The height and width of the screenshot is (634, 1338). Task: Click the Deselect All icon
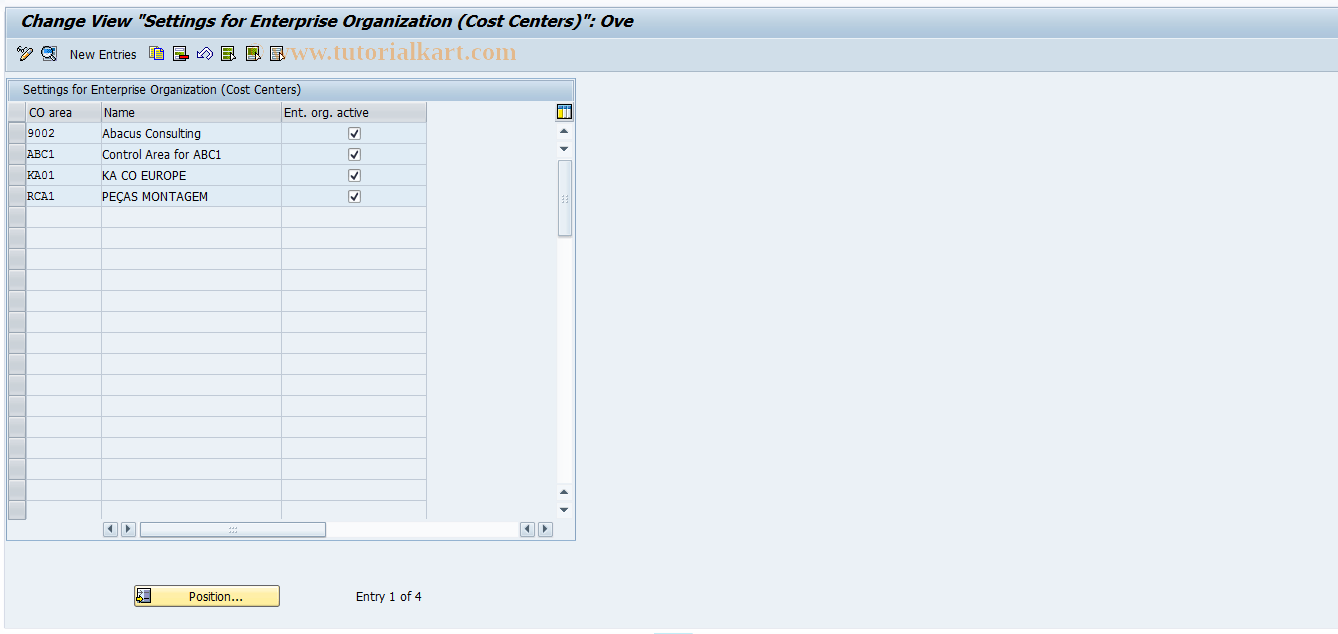tap(276, 54)
